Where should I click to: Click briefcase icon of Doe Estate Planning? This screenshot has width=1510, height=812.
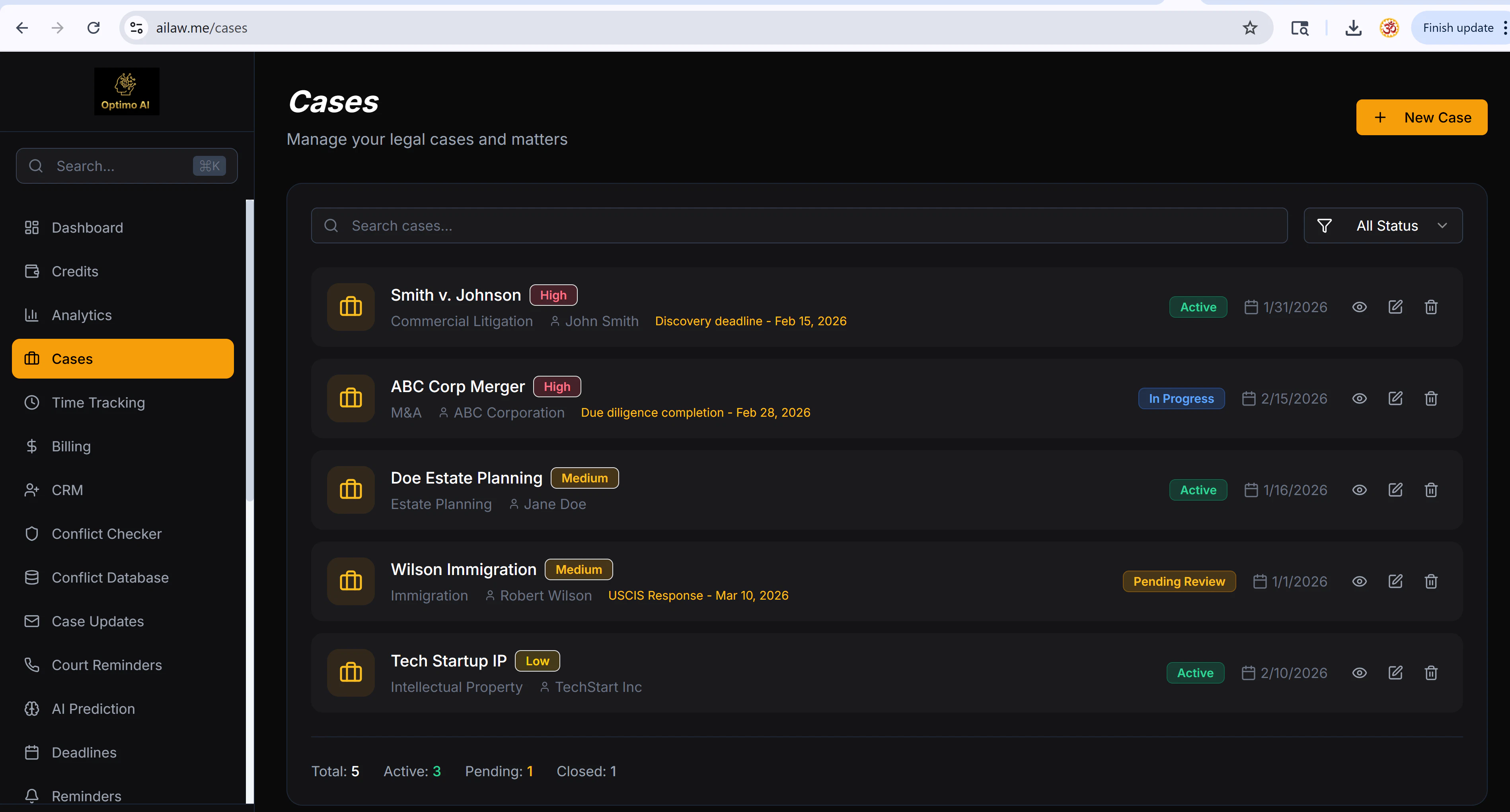[x=351, y=490]
